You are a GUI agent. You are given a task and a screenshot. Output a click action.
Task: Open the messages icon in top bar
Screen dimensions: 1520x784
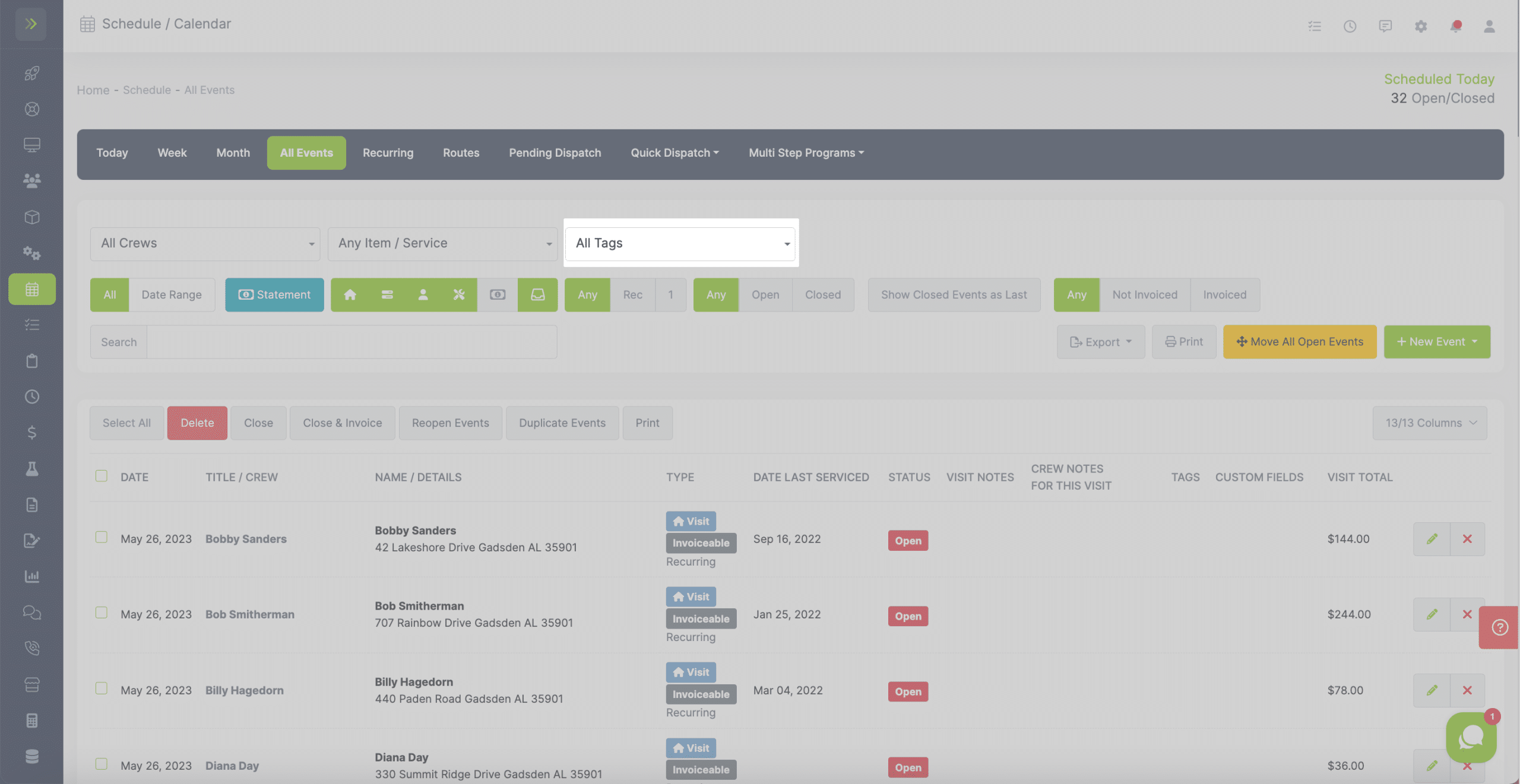1385,26
